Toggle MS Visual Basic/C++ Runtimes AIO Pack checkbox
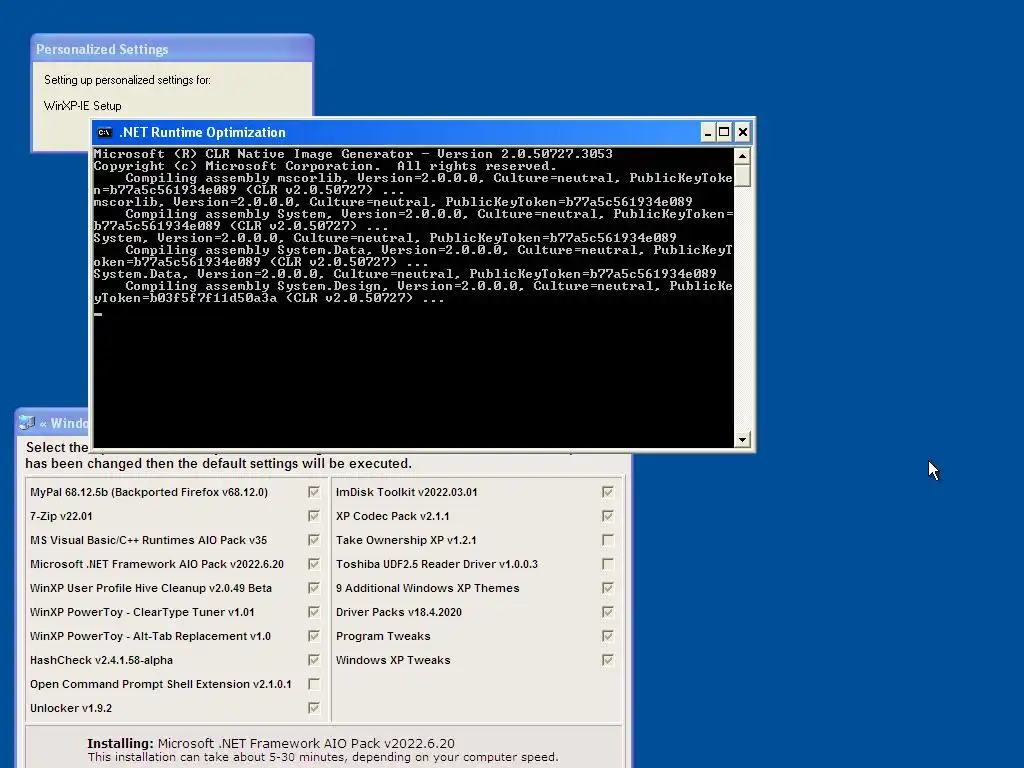The image size is (1024, 768). (314, 540)
